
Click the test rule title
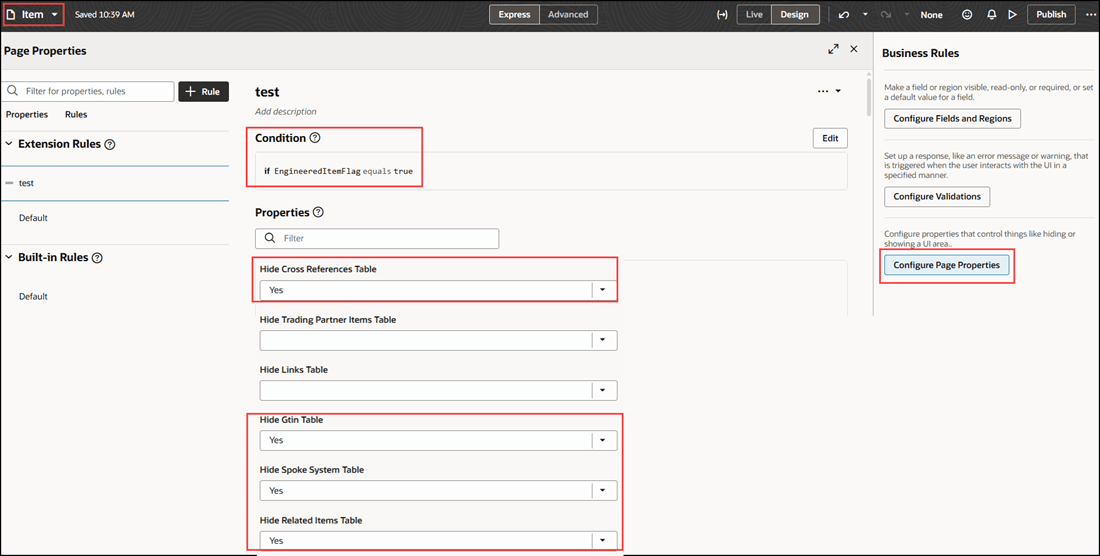[267, 92]
